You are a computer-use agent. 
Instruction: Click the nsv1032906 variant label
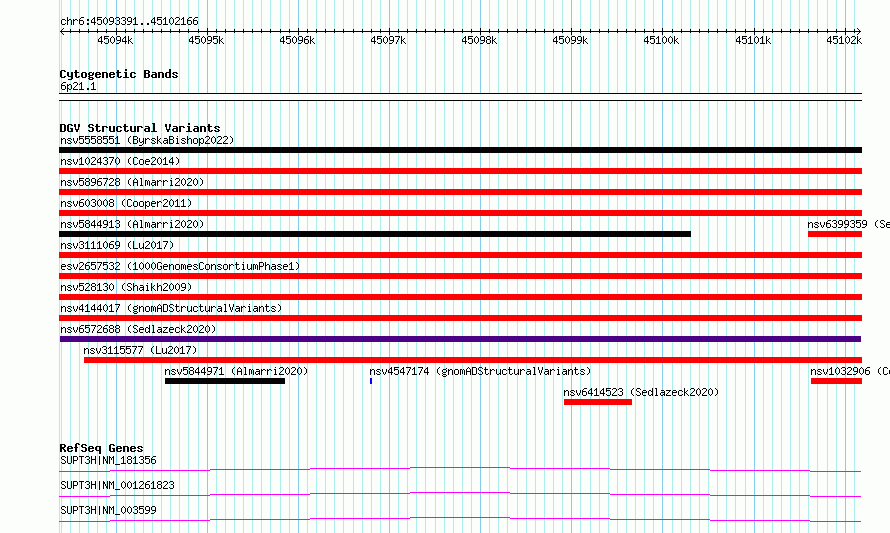850,371
